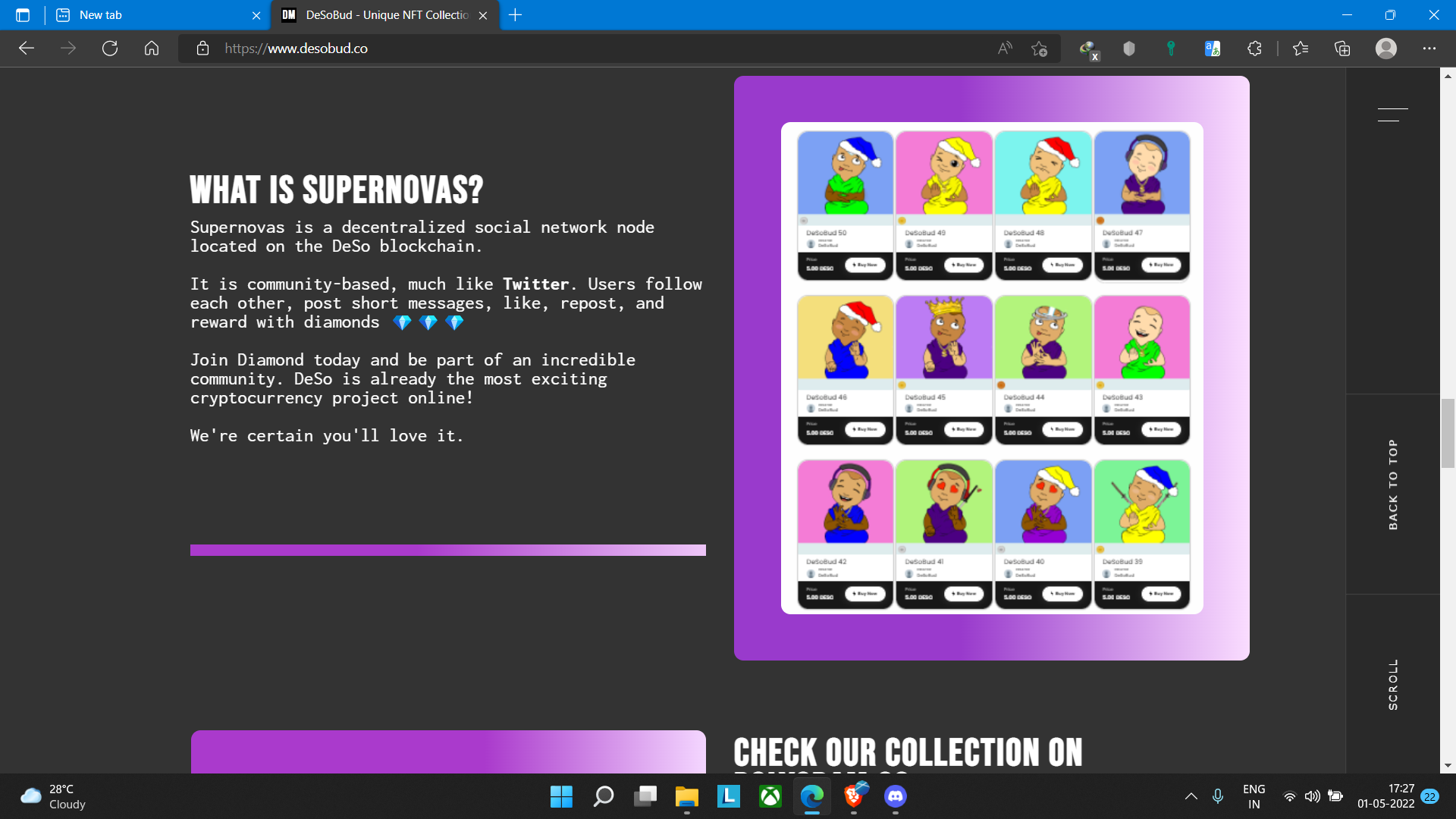1456x819 pixels.
Task: Click the BACK TO TOP link
Action: pyautogui.click(x=1392, y=484)
